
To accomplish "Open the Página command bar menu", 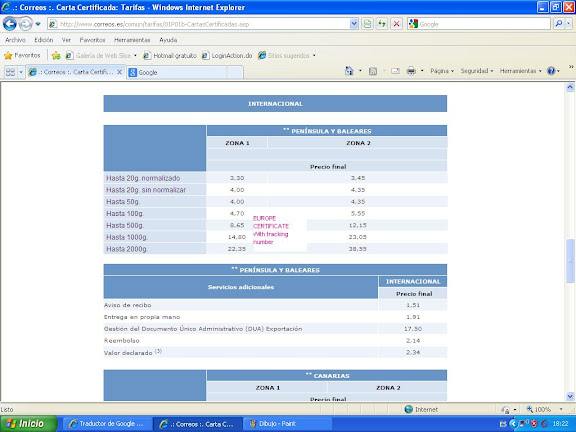I will point(442,71).
